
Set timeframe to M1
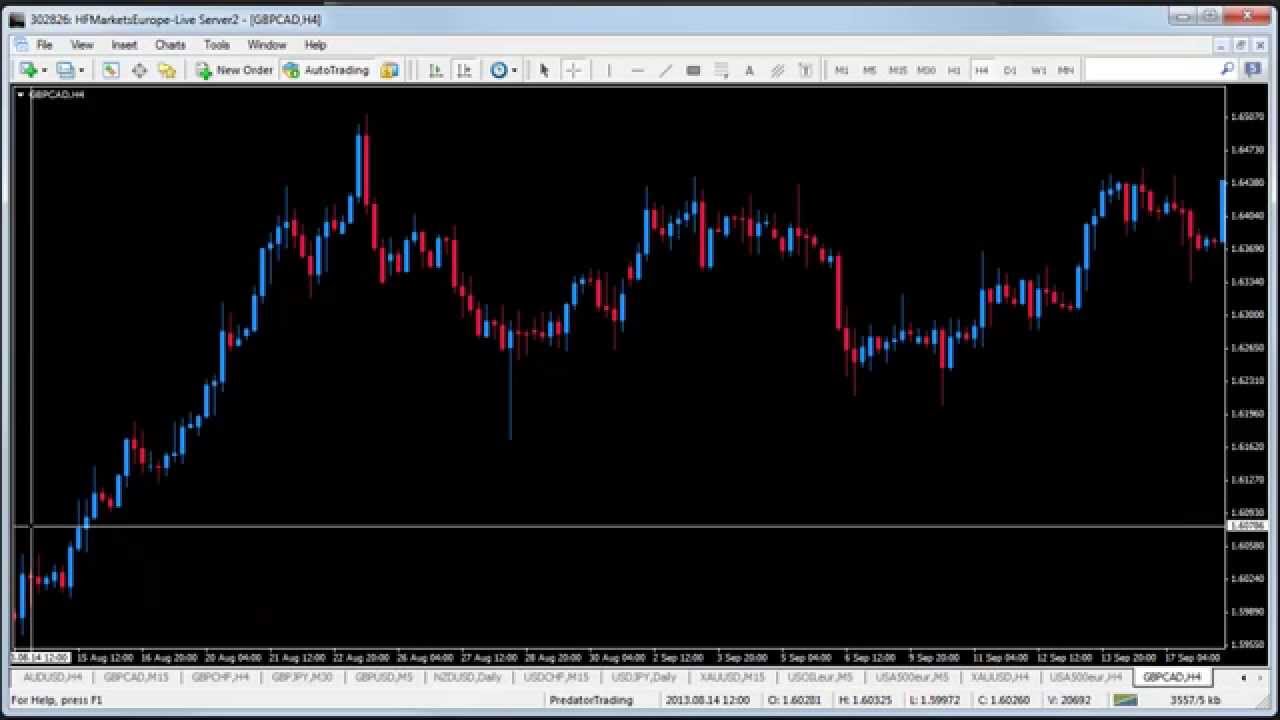(x=842, y=70)
